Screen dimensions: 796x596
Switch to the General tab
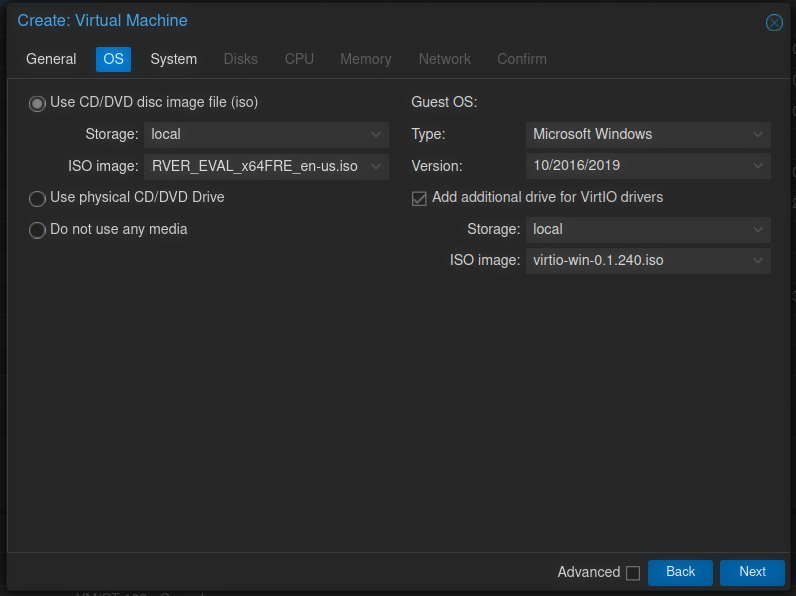click(x=51, y=59)
